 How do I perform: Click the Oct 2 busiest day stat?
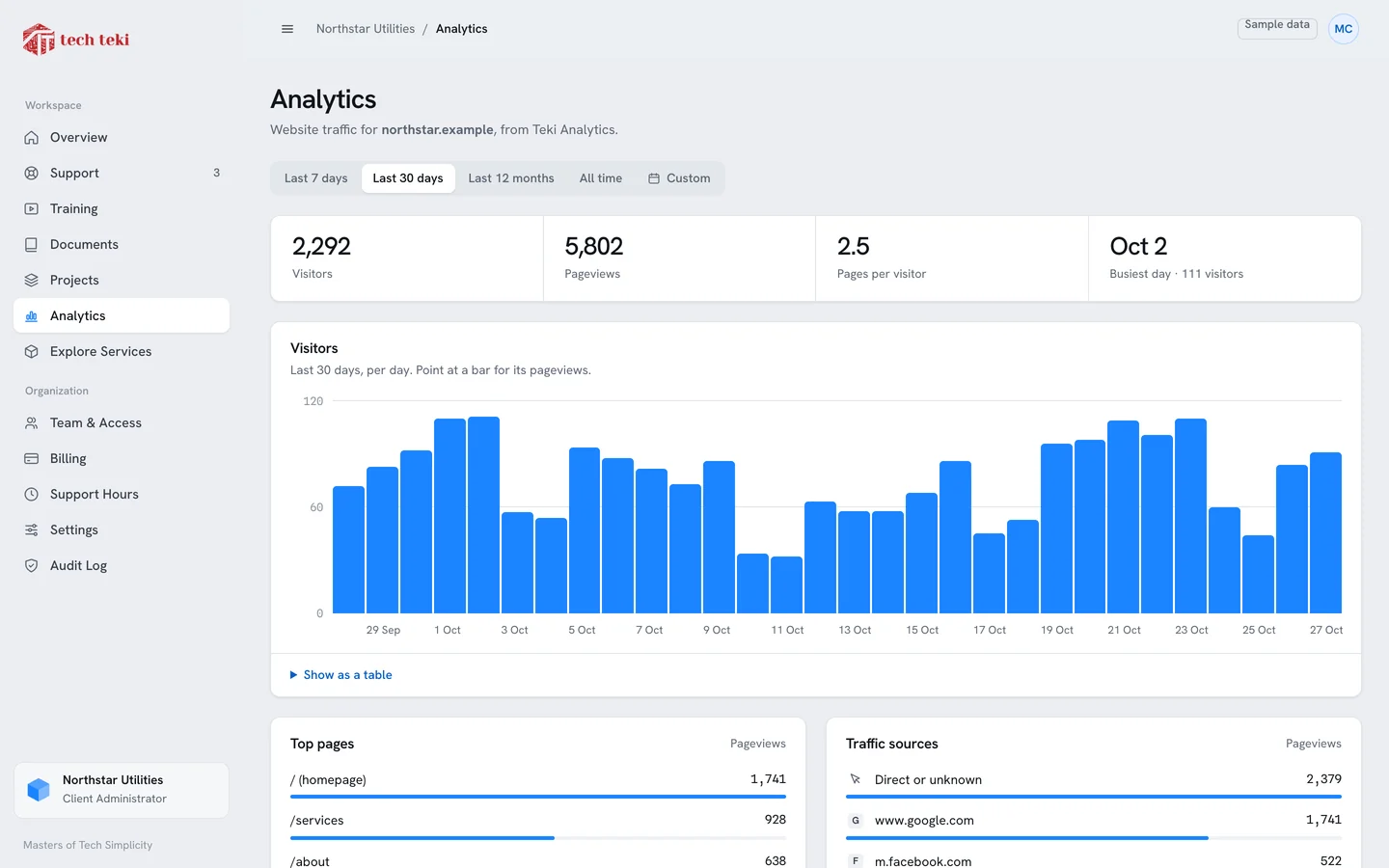[x=1225, y=258]
